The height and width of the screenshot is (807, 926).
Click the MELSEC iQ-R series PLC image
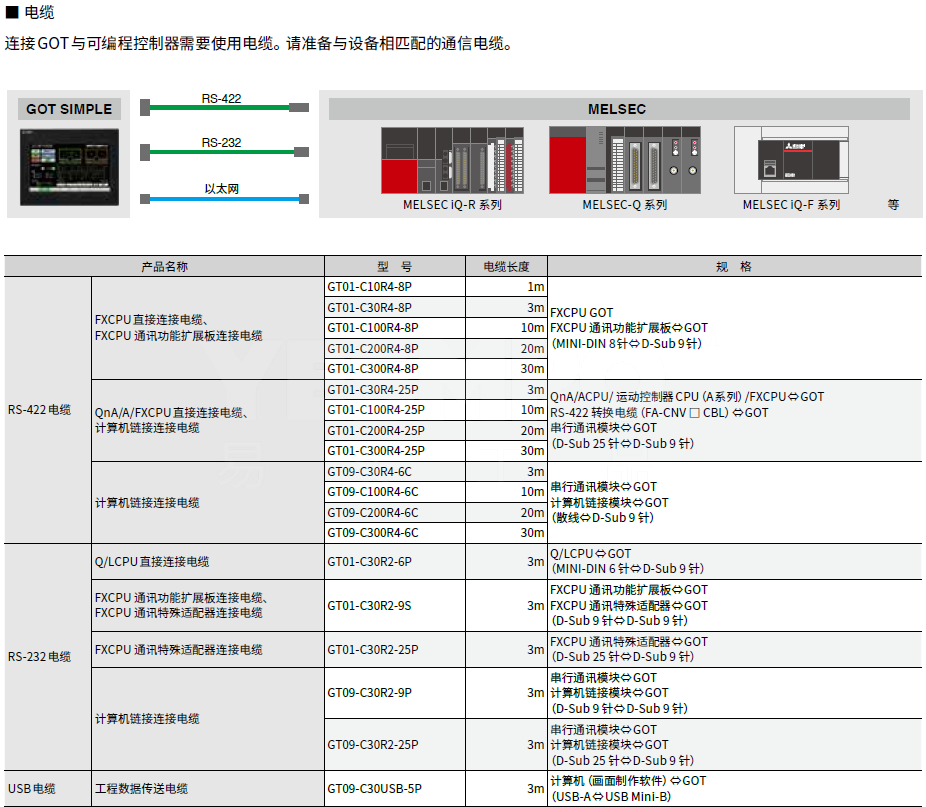click(x=452, y=160)
